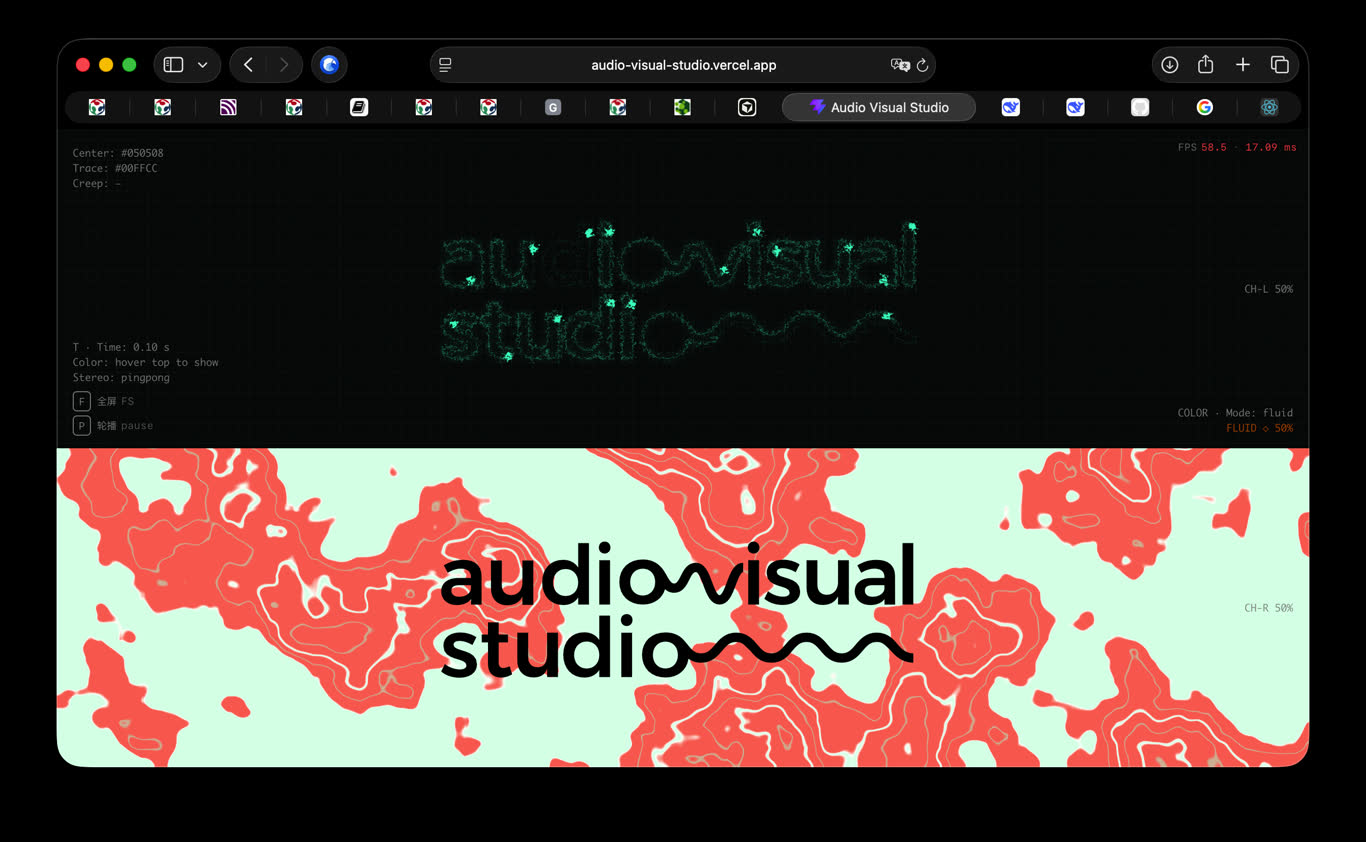This screenshot has width=1366, height=842.
Task: Click the translate icon in address bar
Action: (899, 65)
